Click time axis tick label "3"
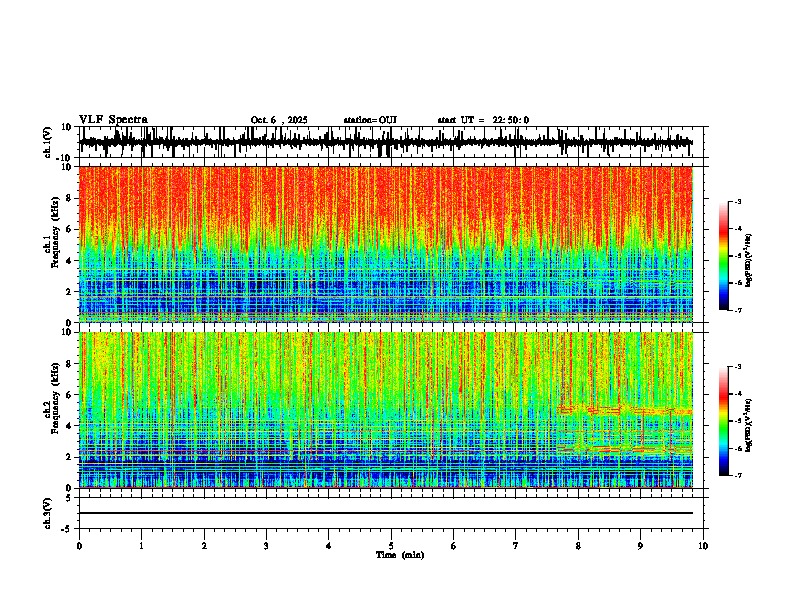This screenshot has height=612, width=792. click(x=266, y=546)
